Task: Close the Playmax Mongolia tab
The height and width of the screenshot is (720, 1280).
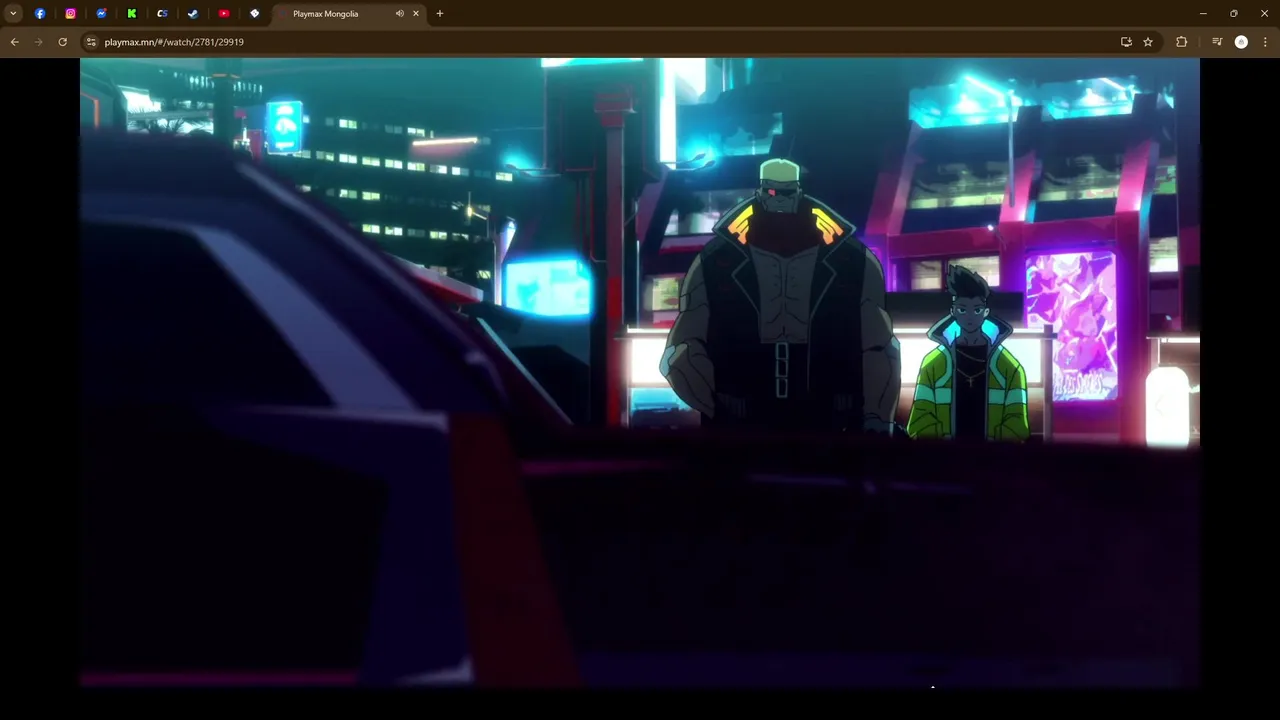Action: coord(416,14)
